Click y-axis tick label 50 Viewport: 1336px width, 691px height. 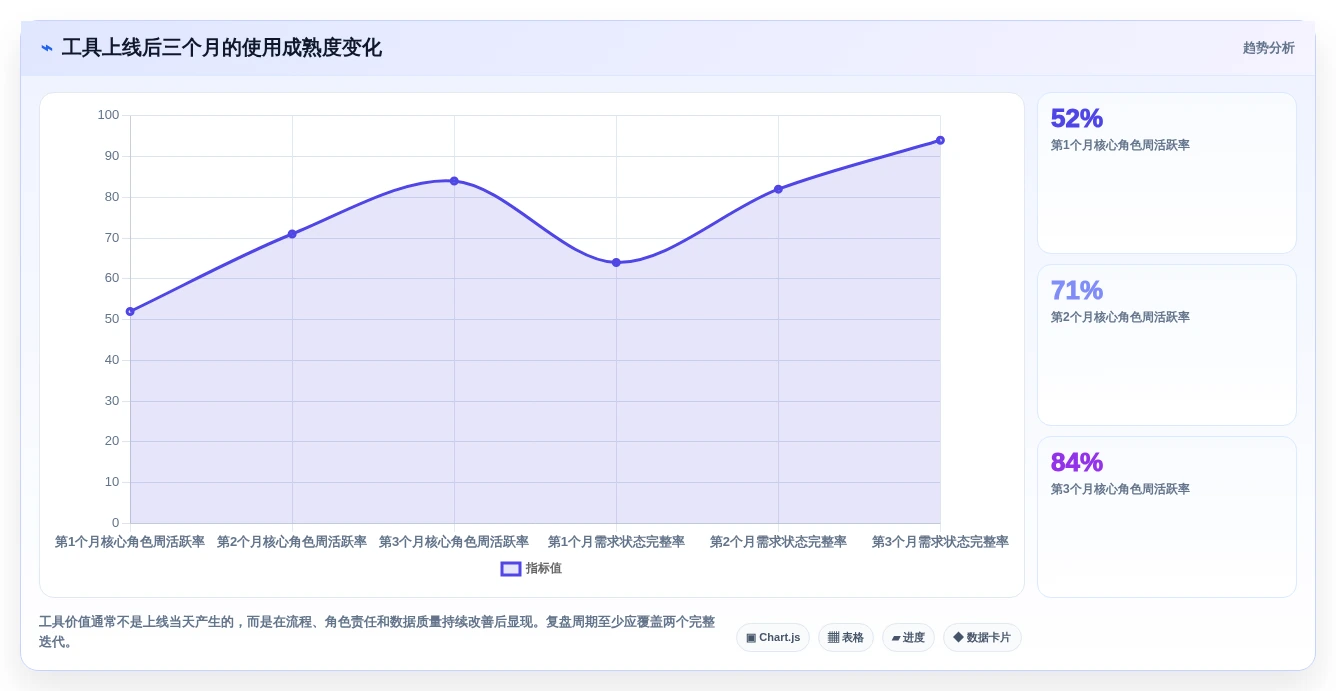coord(112,319)
